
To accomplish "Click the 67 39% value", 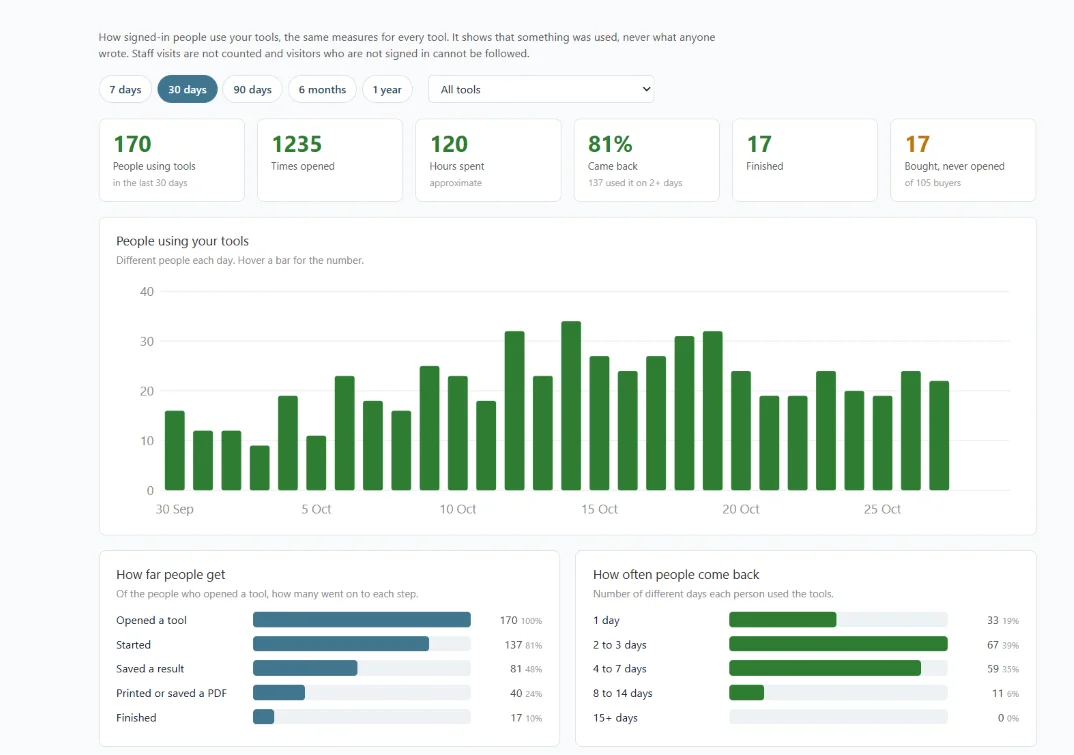I will click(1003, 645).
